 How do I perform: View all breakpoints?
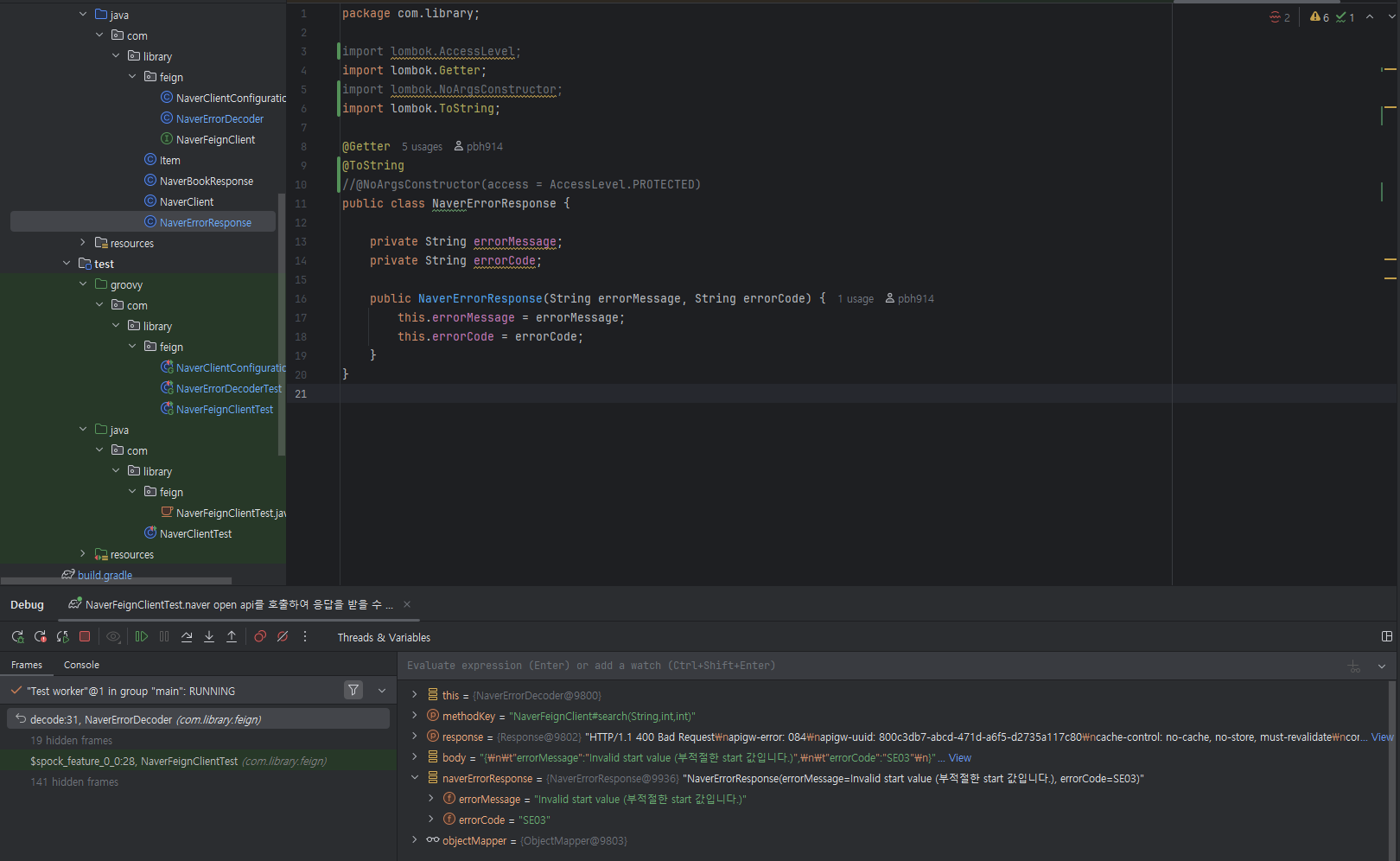coord(260,637)
